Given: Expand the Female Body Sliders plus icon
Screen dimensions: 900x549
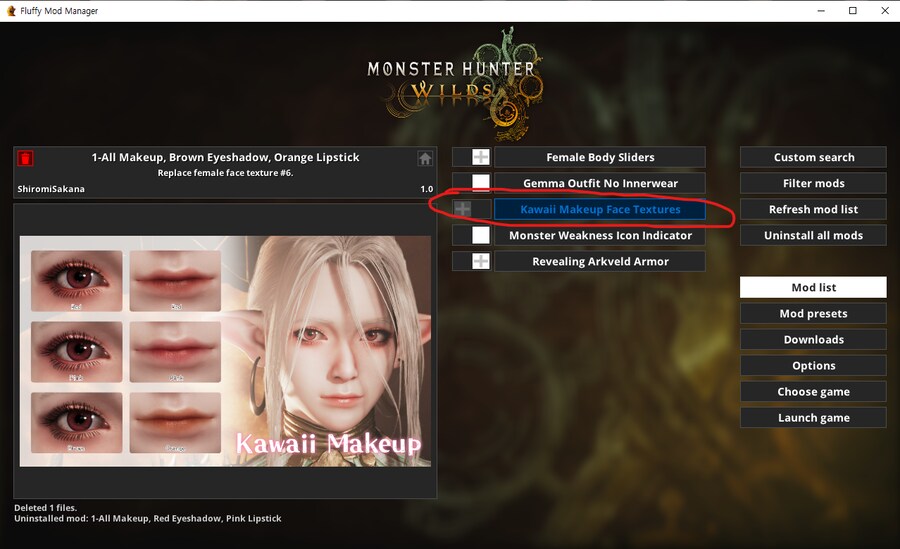Looking at the screenshot, I should pyautogui.click(x=480, y=157).
